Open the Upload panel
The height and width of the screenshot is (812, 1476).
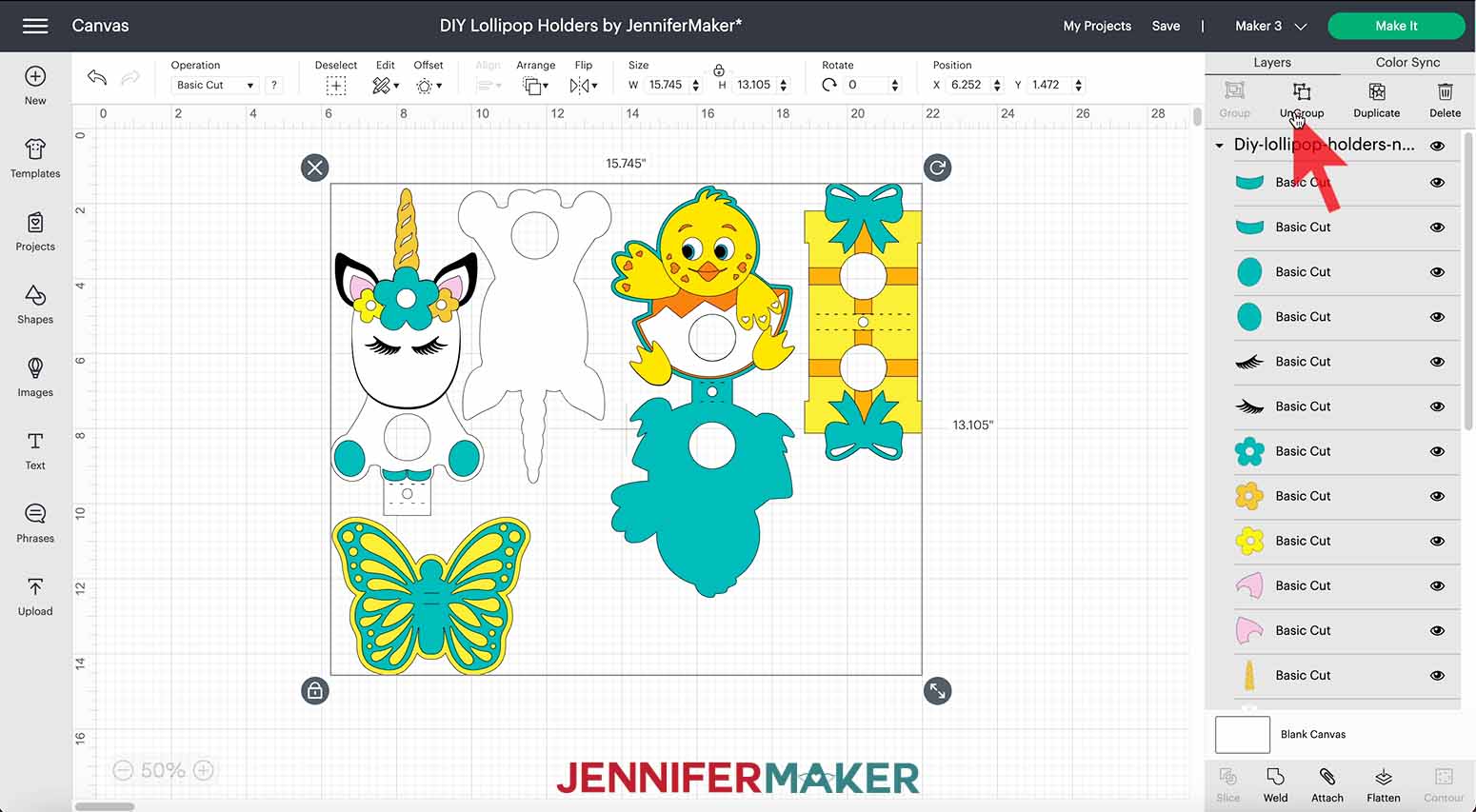[x=35, y=597]
